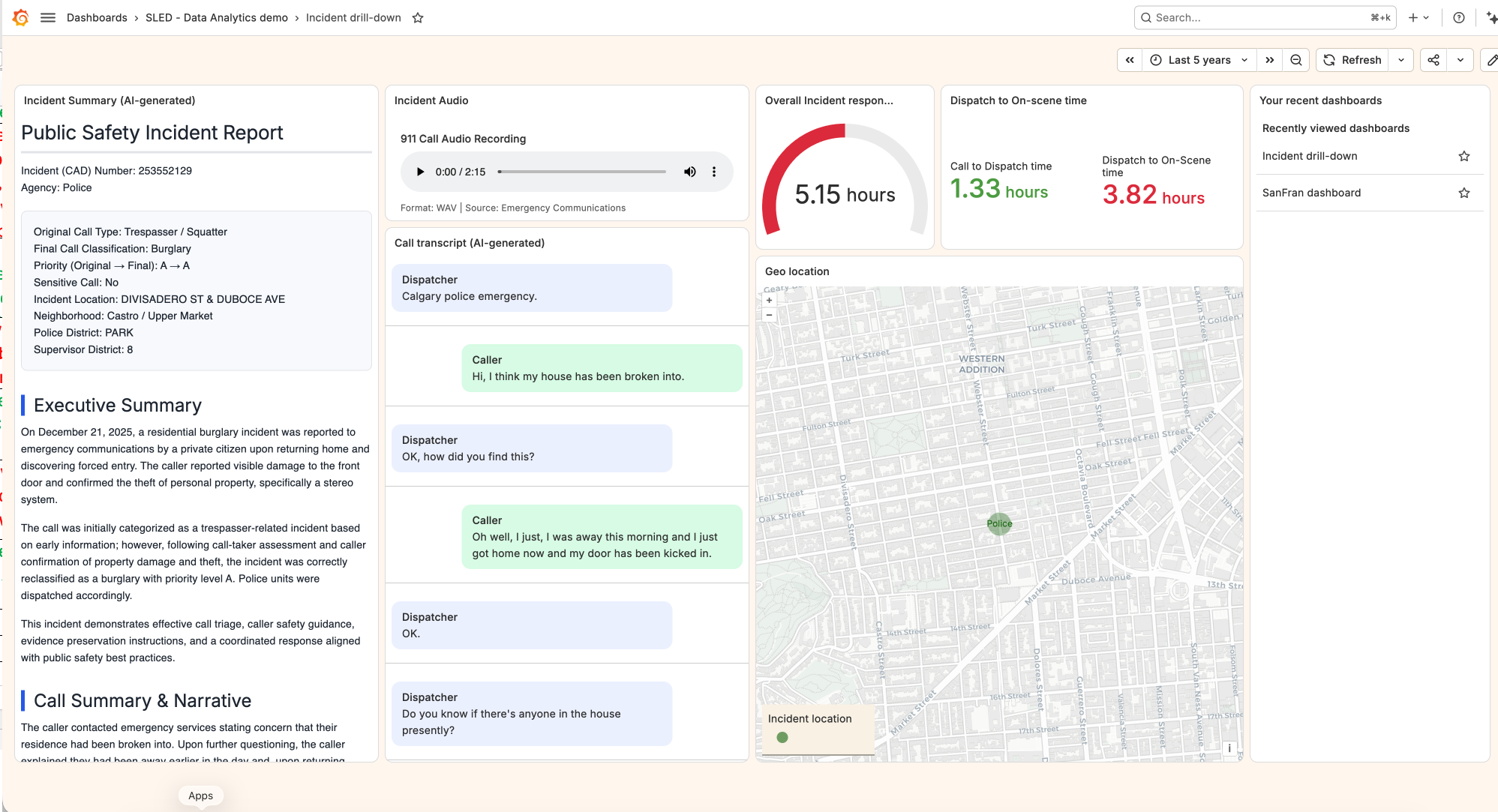This screenshot has height=812, width=1498.
Task: Click the Apps button
Action: pos(201,796)
